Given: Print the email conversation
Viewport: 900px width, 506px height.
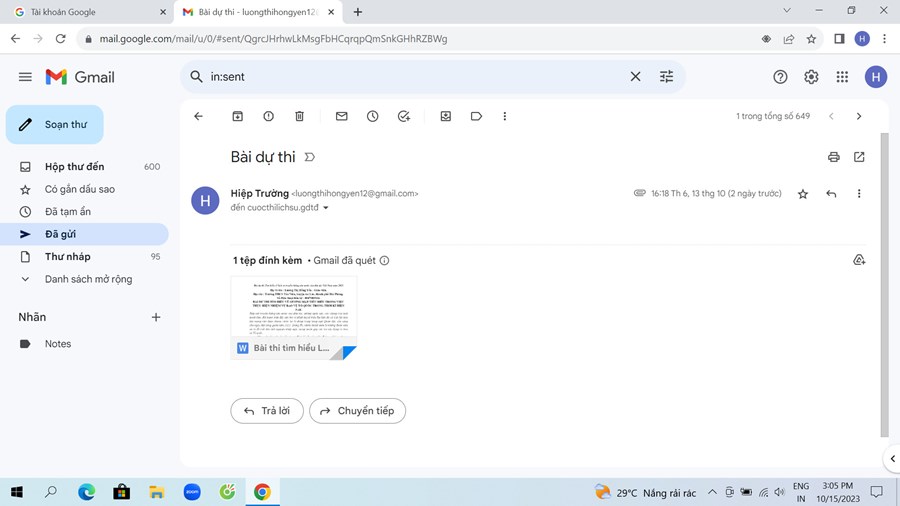Looking at the screenshot, I should 833,157.
